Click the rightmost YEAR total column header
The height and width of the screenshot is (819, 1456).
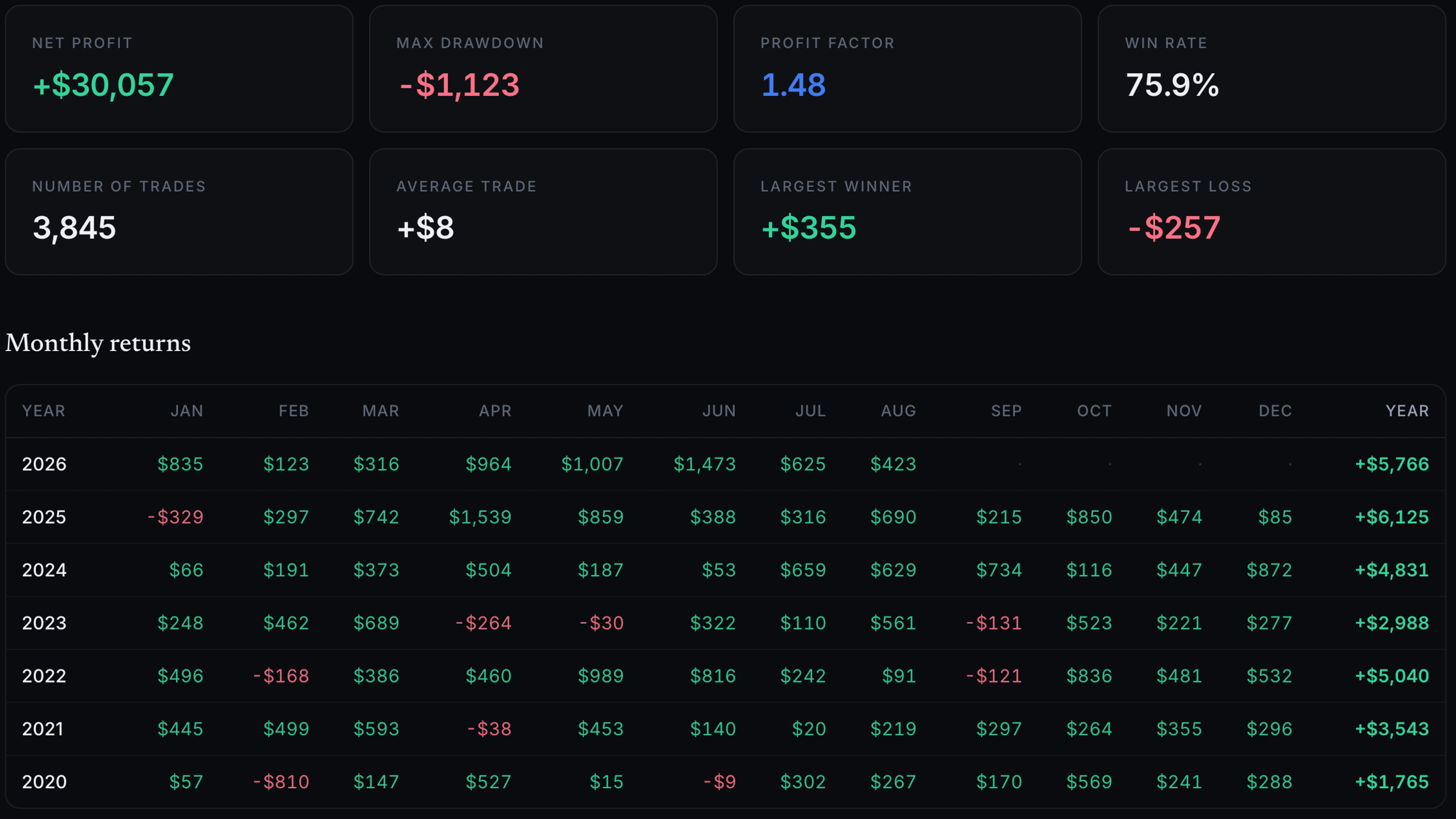coord(1407,411)
